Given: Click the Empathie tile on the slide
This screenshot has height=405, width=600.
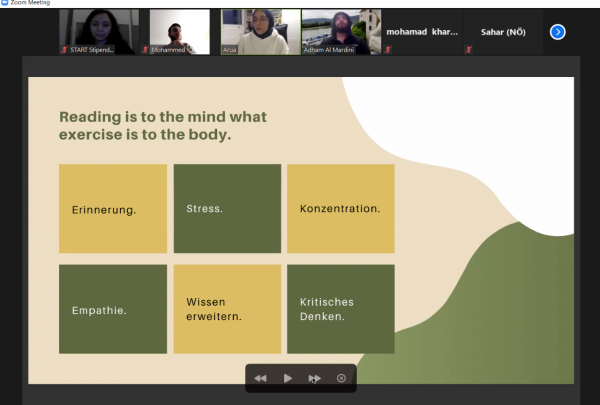Looking at the screenshot, I should 113,309.
